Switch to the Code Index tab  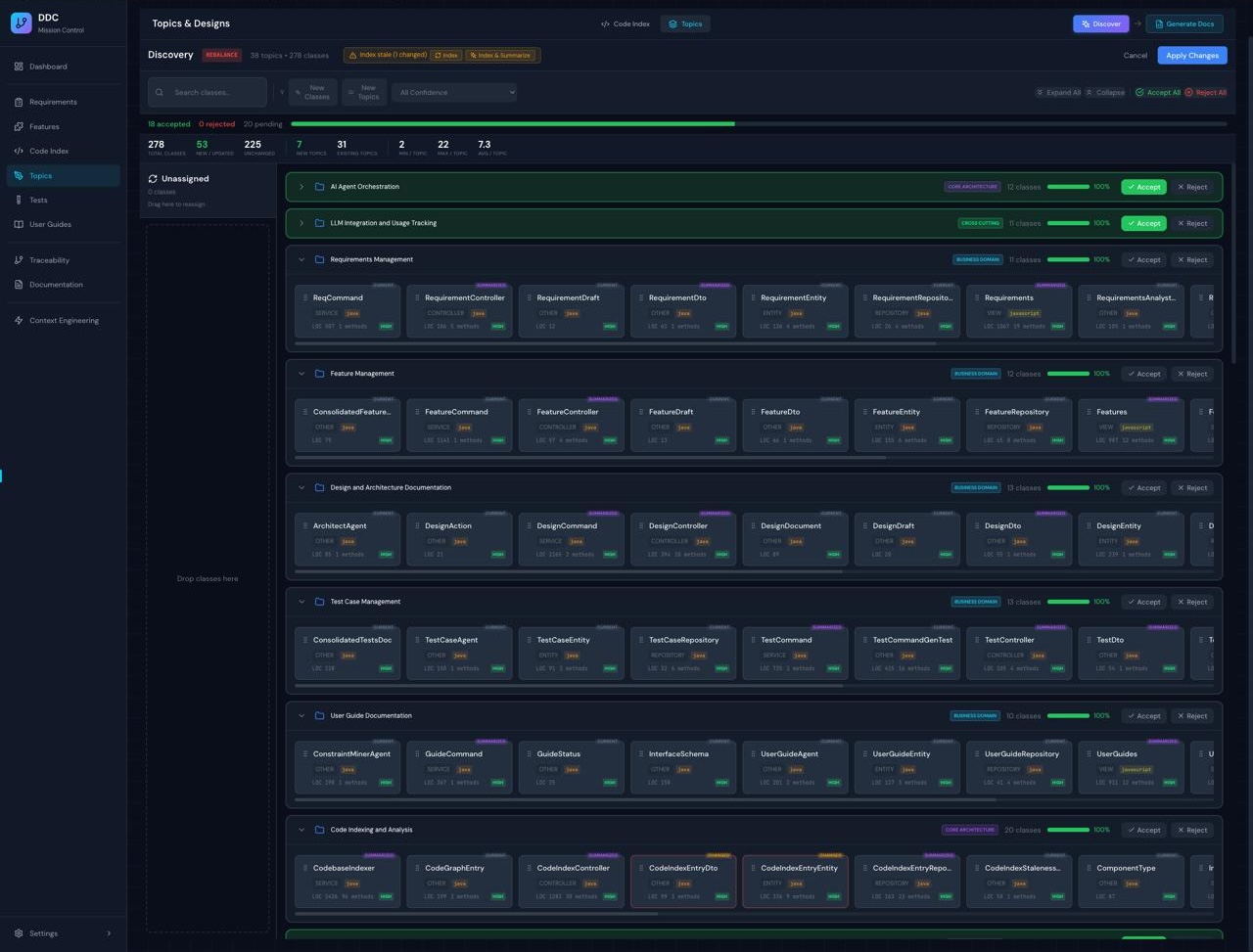pyautogui.click(x=625, y=23)
